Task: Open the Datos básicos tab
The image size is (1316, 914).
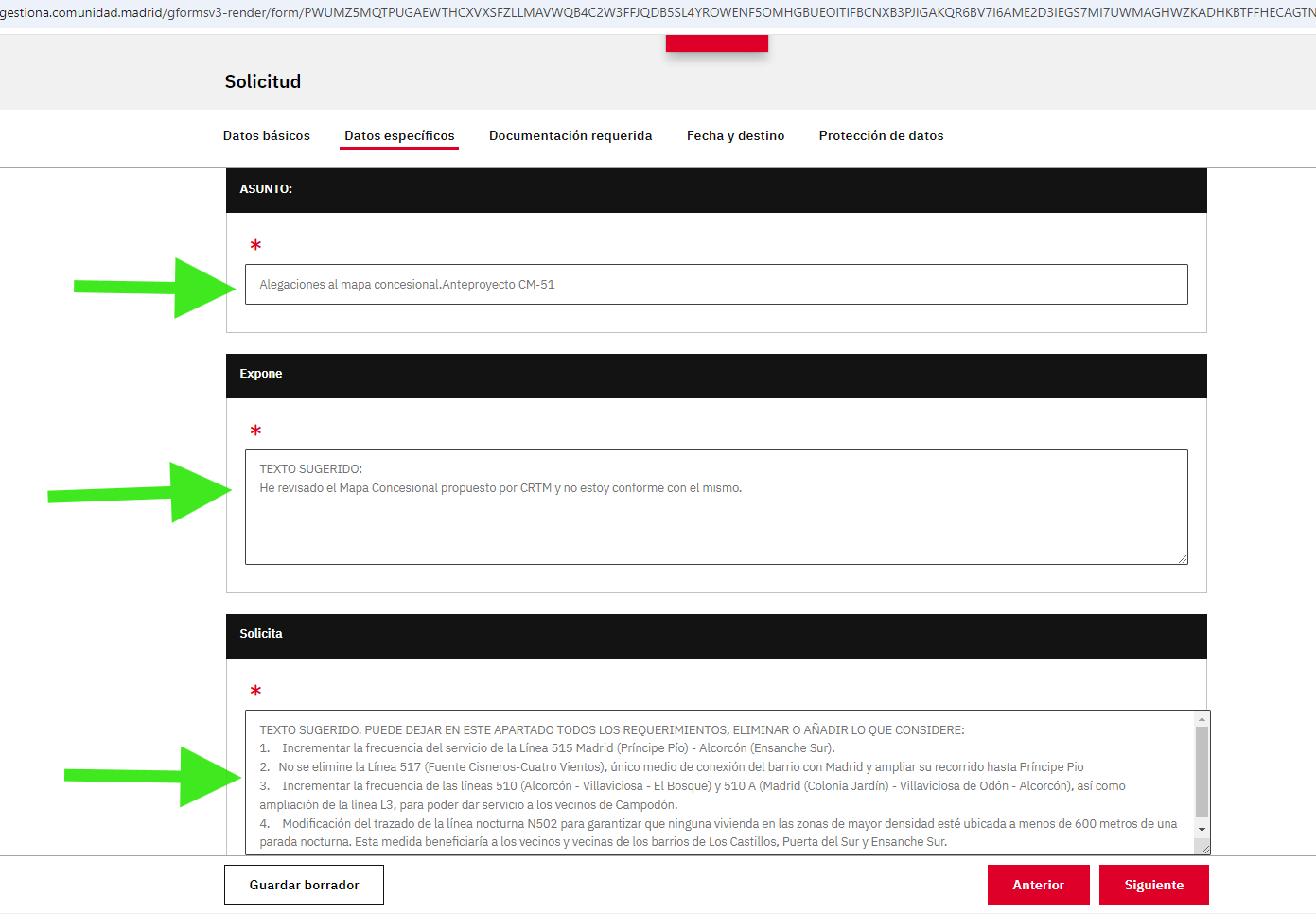Action: click(266, 135)
